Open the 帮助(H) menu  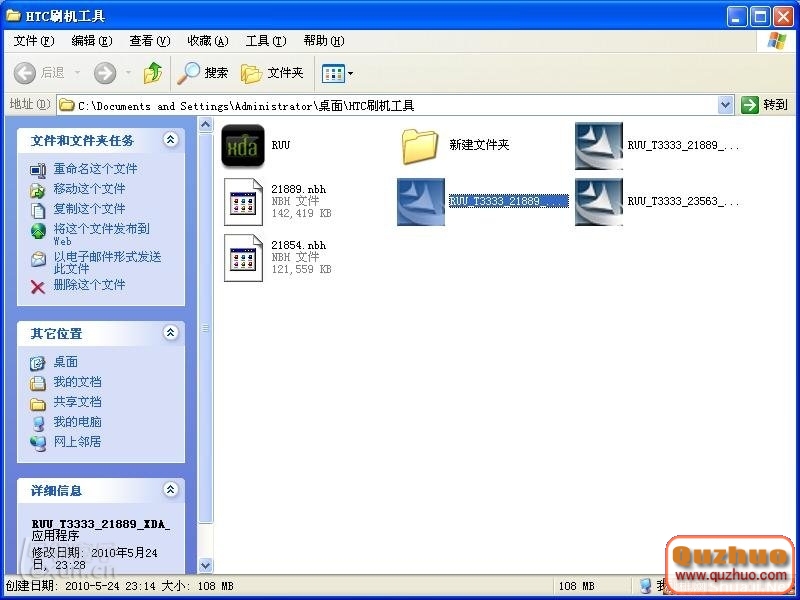click(x=323, y=41)
